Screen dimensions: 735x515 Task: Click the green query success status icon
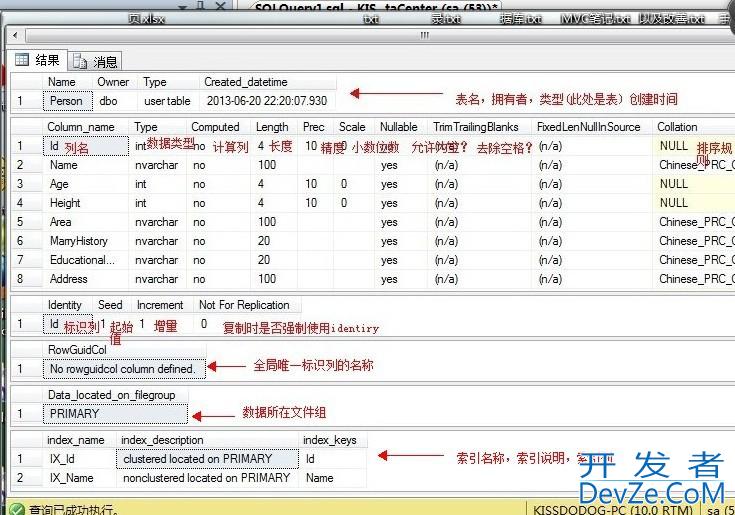coord(17,509)
